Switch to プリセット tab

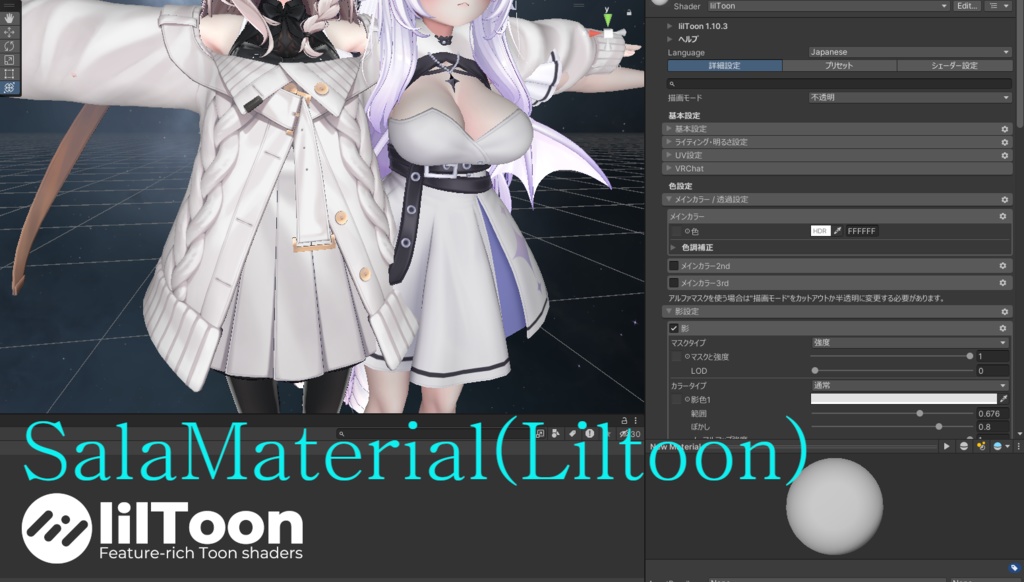tap(839, 65)
